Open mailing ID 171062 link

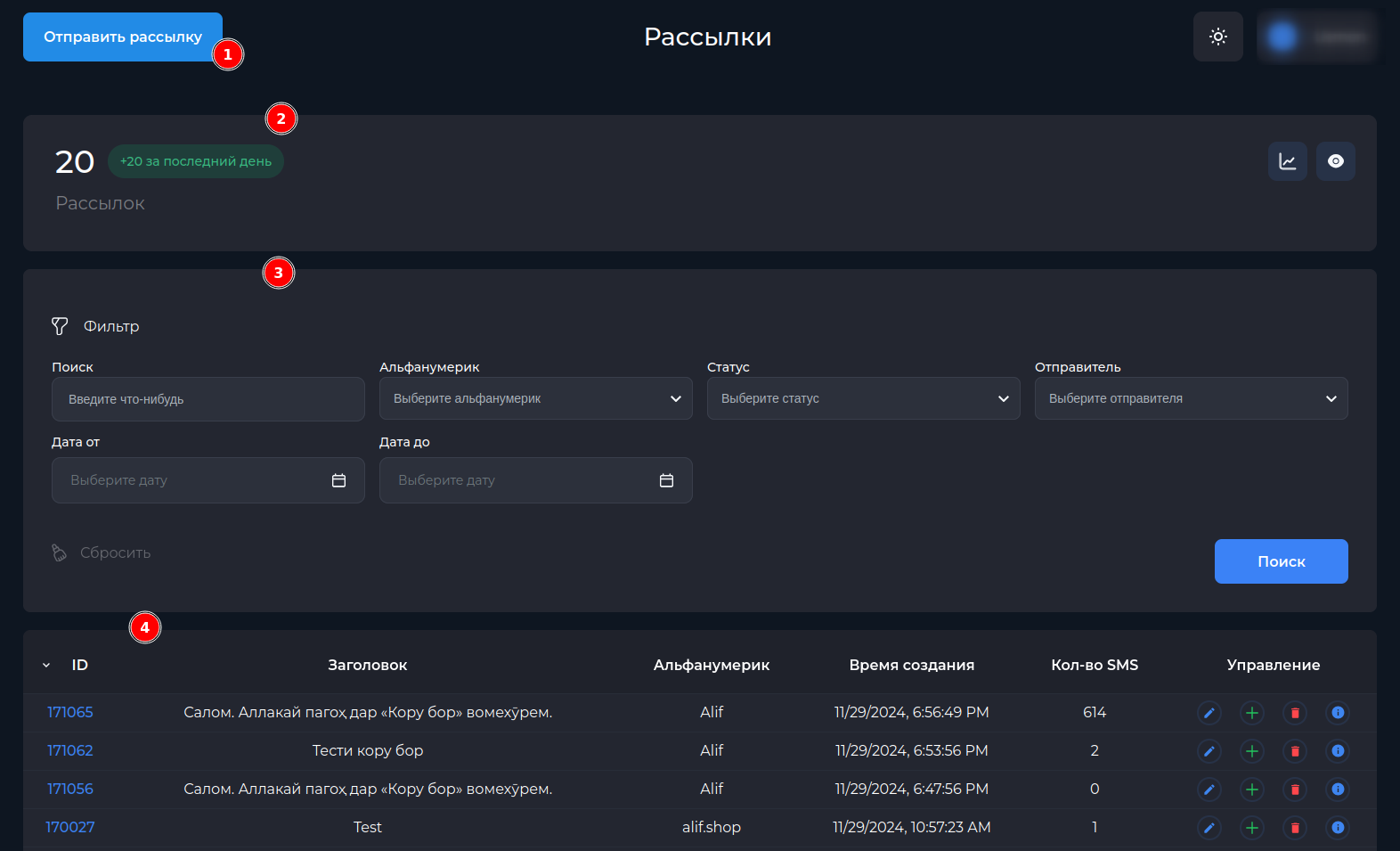(70, 750)
